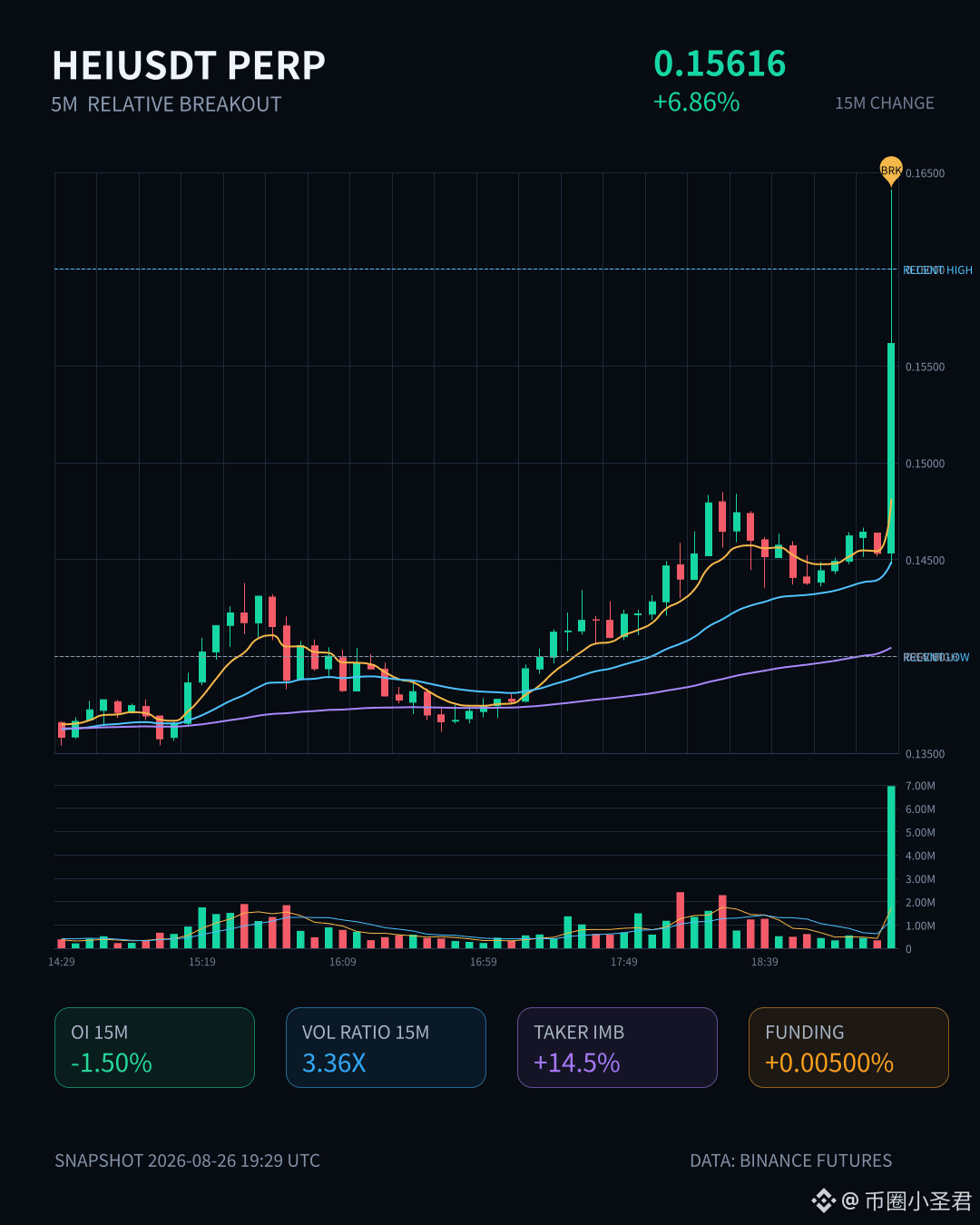
Task: Click the FUNDING card label
Action: click(805, 1033)
